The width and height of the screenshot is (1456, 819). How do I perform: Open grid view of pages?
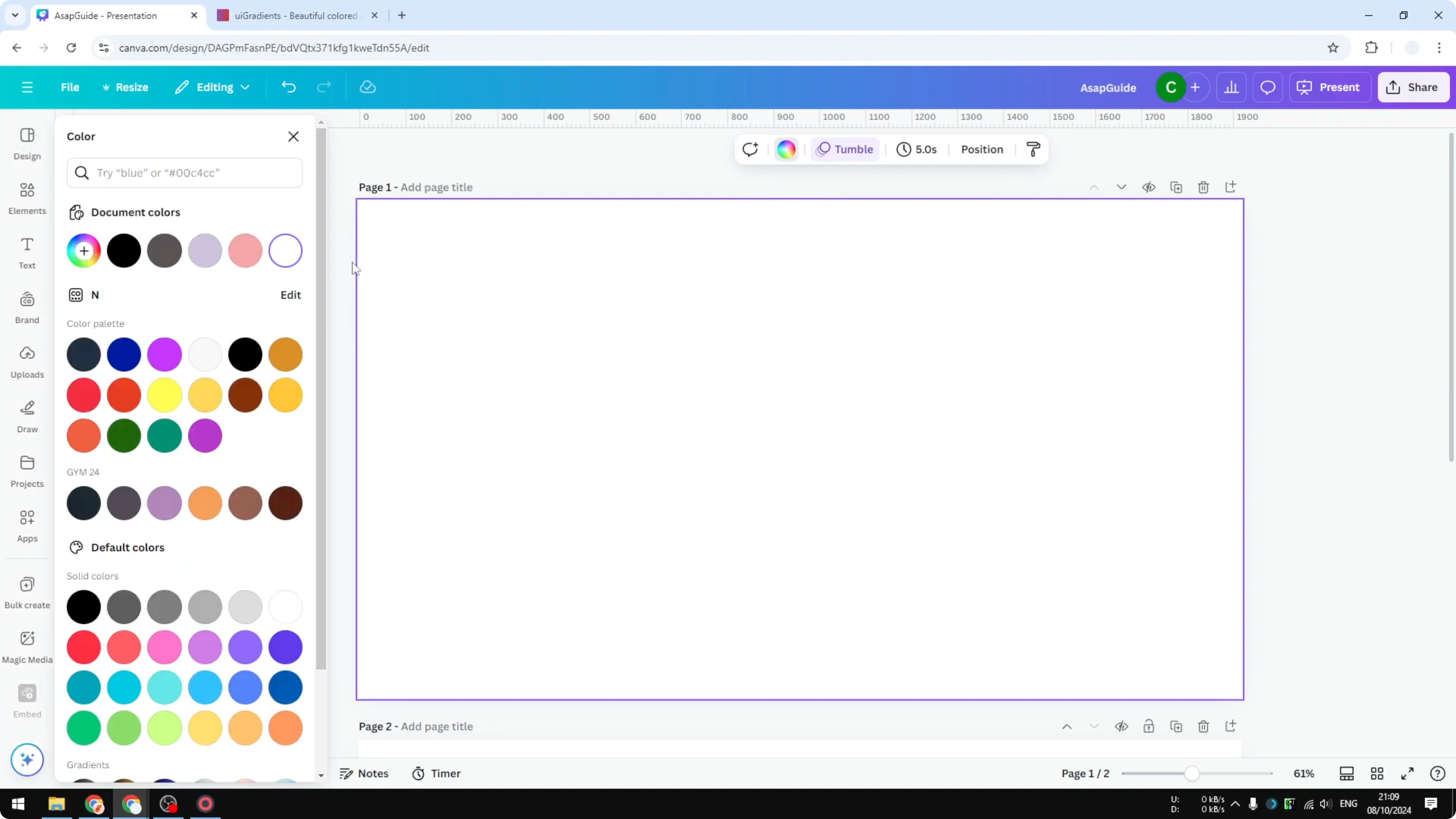pyautogui.click(x=1377, y=773)
